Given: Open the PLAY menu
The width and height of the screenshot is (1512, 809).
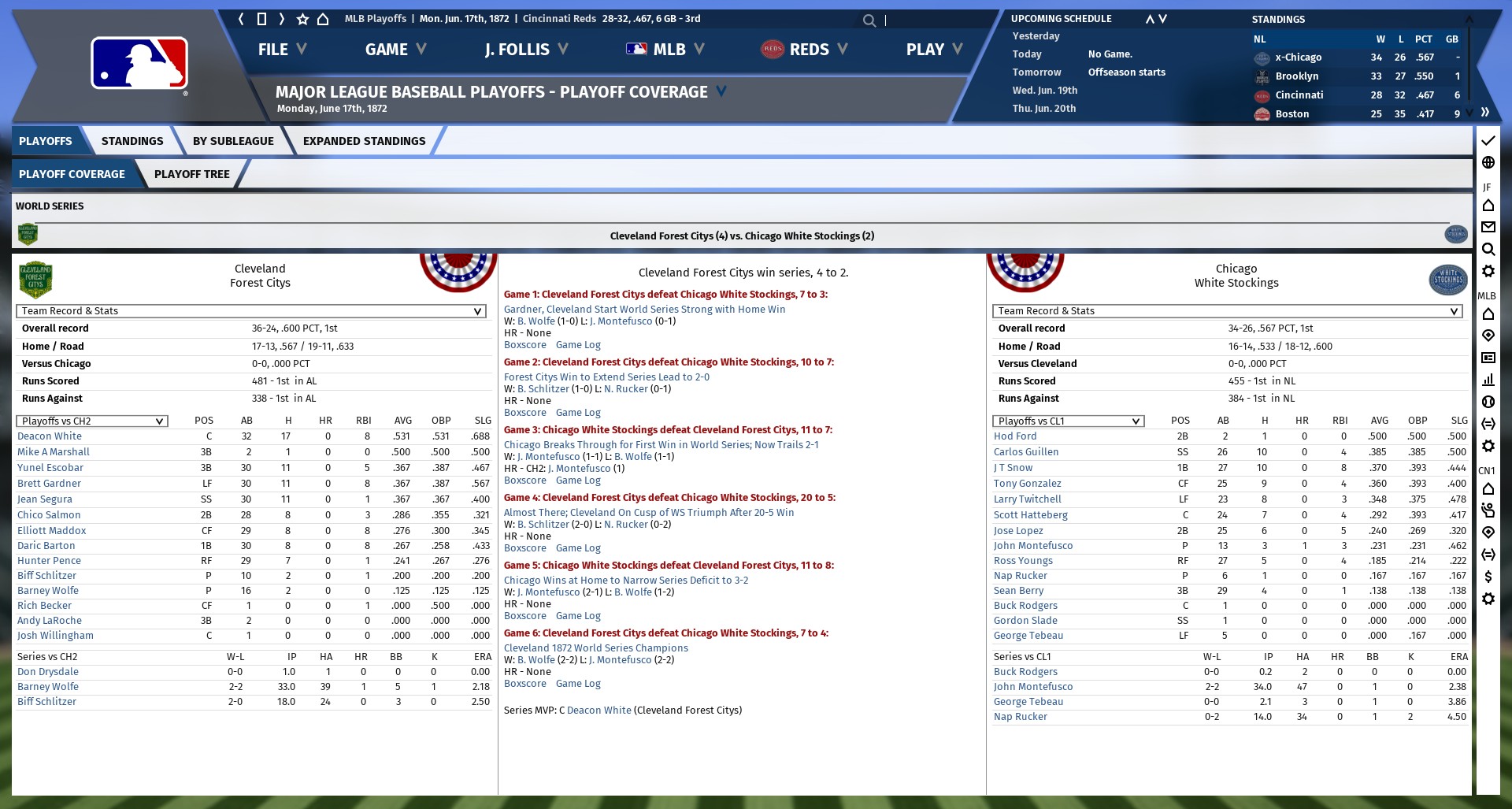Looking at the screenshot, I should point(934,50).
